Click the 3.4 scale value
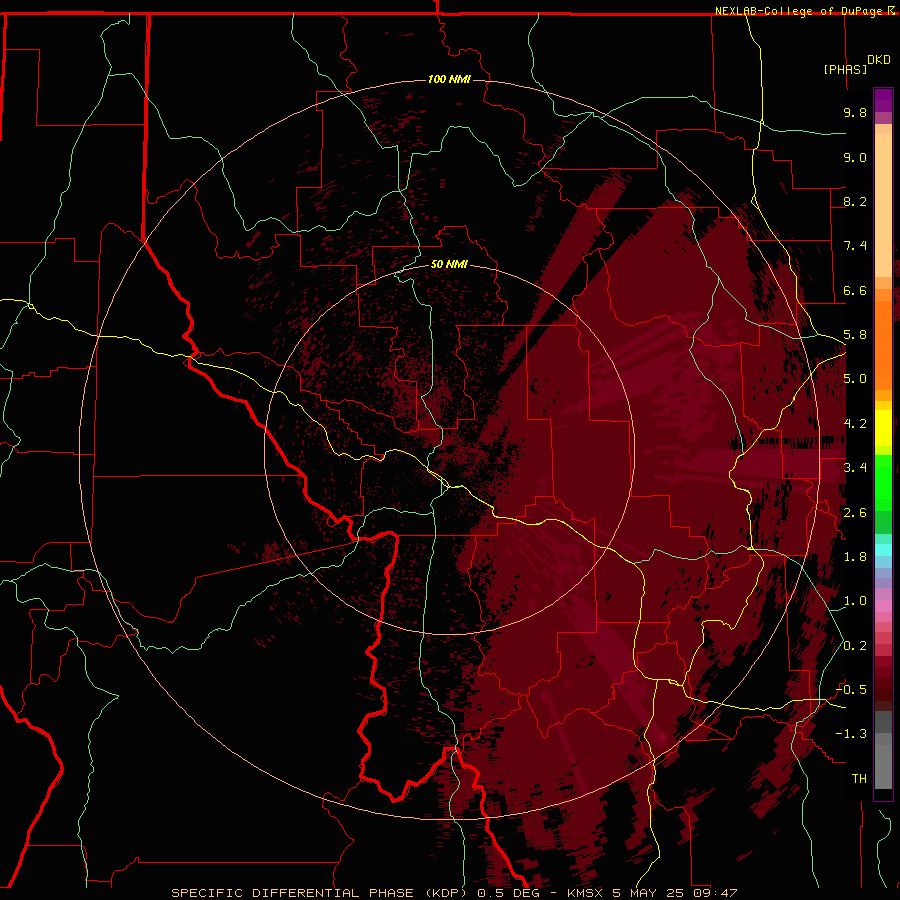Screen dimensions: 900x900 [x=855, y=468]
